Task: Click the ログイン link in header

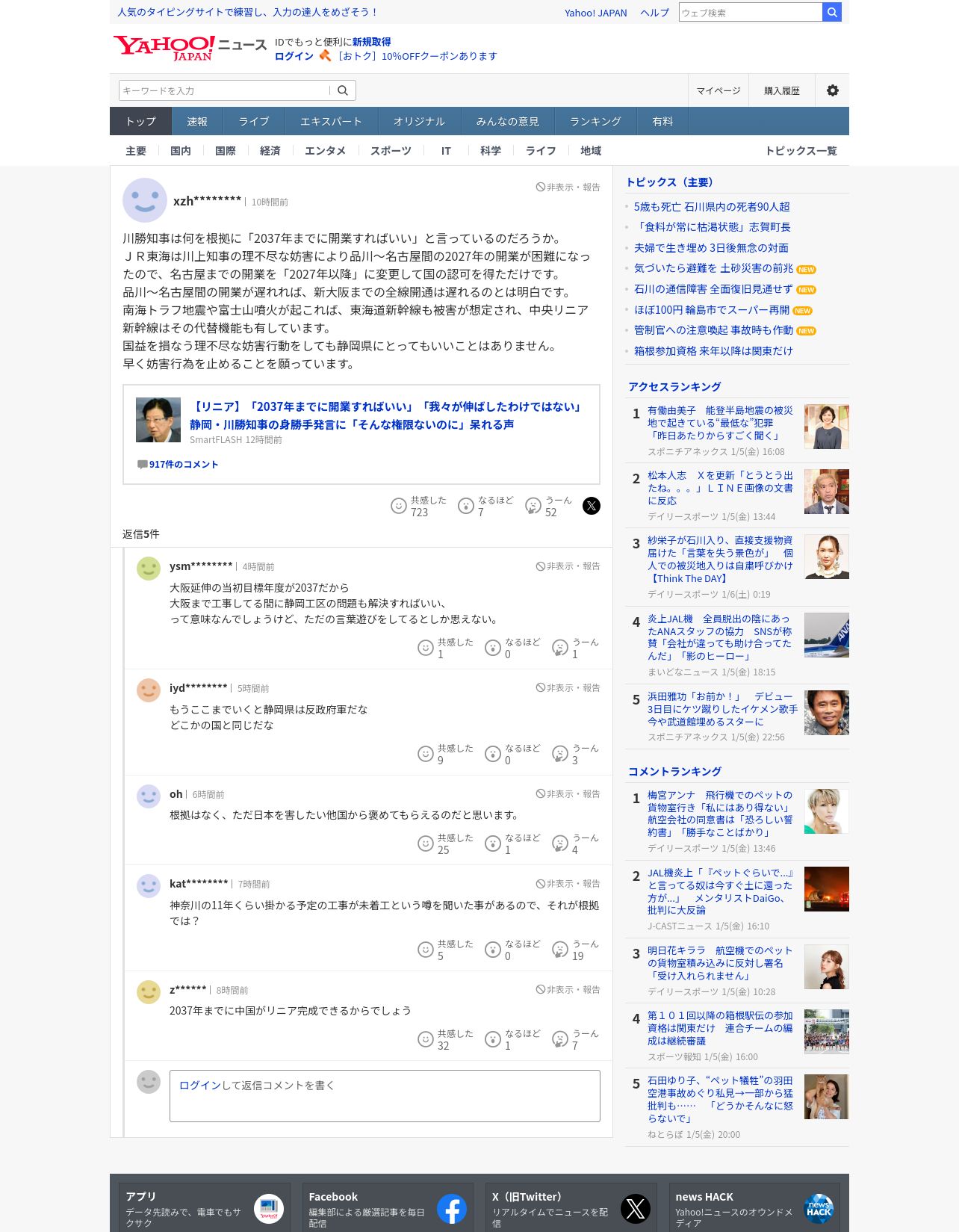Action: pos(294,56)
